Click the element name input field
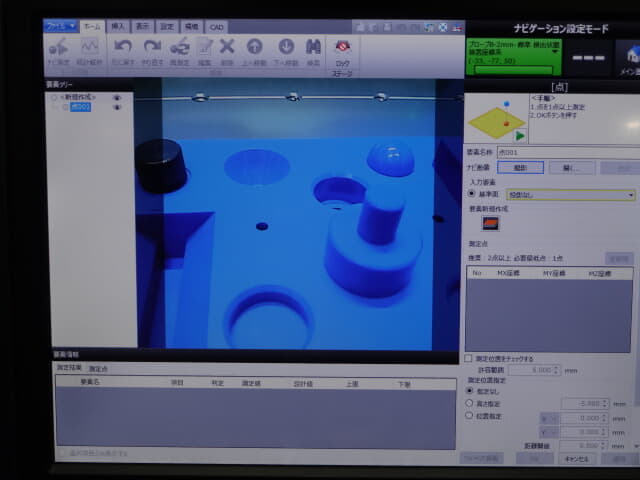Viewport: 640px width, 480px height. click(568, 153)
